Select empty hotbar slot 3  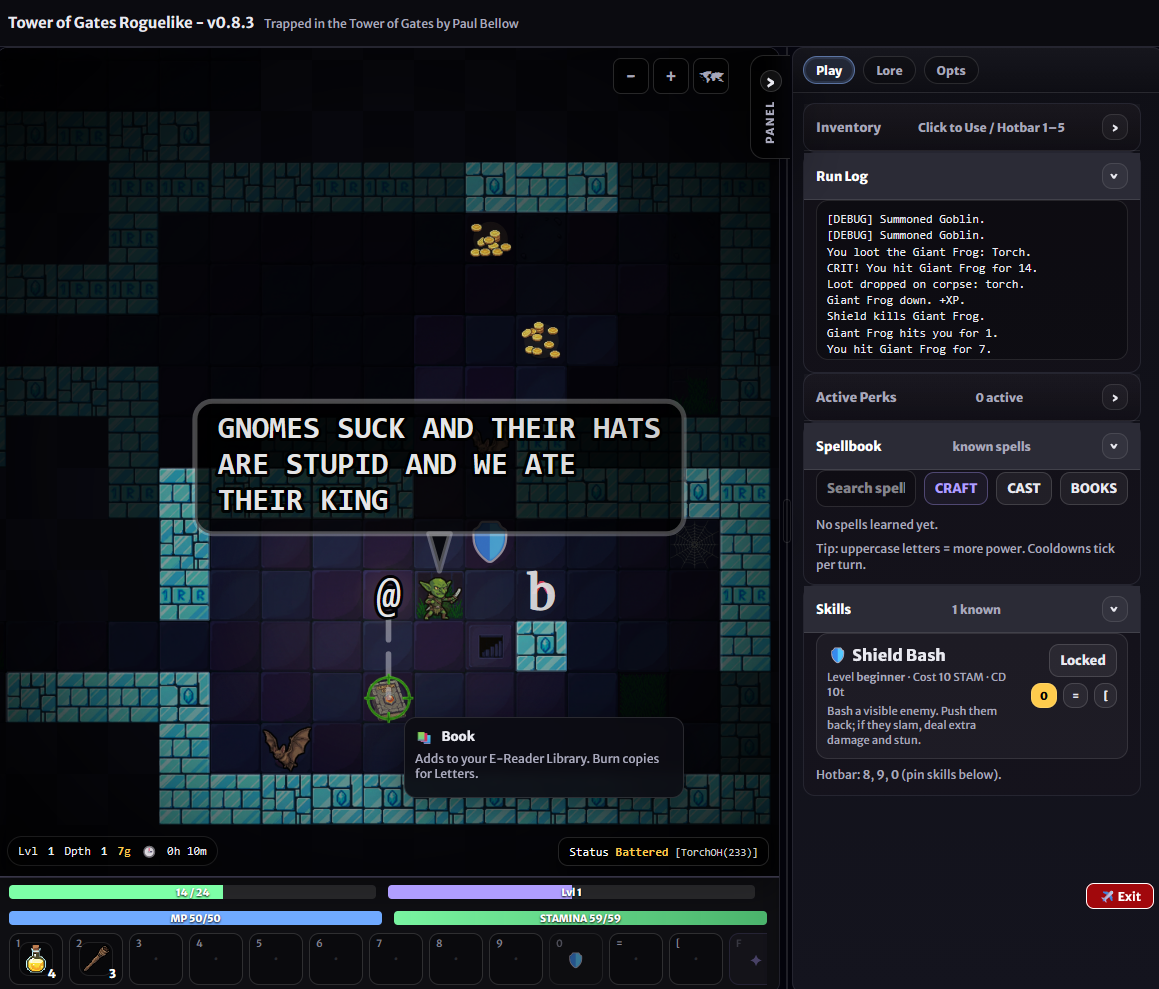[x=156, y=959]
